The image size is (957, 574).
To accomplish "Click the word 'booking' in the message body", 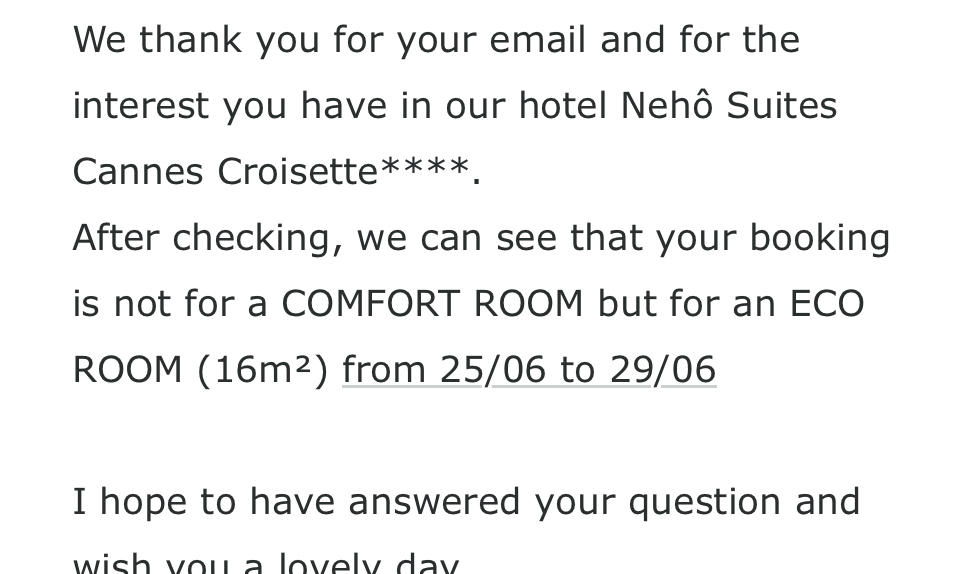I will (x=820, y=238).
